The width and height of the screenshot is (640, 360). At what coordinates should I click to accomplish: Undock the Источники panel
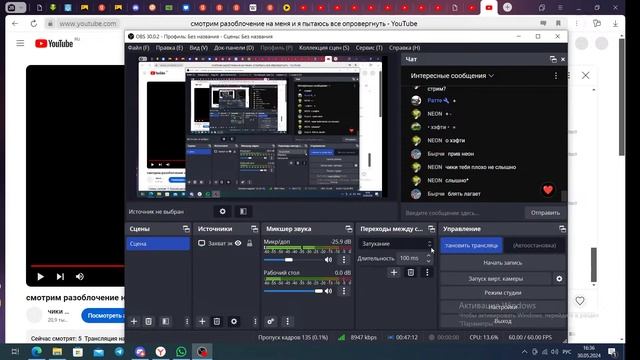point(254,229)
